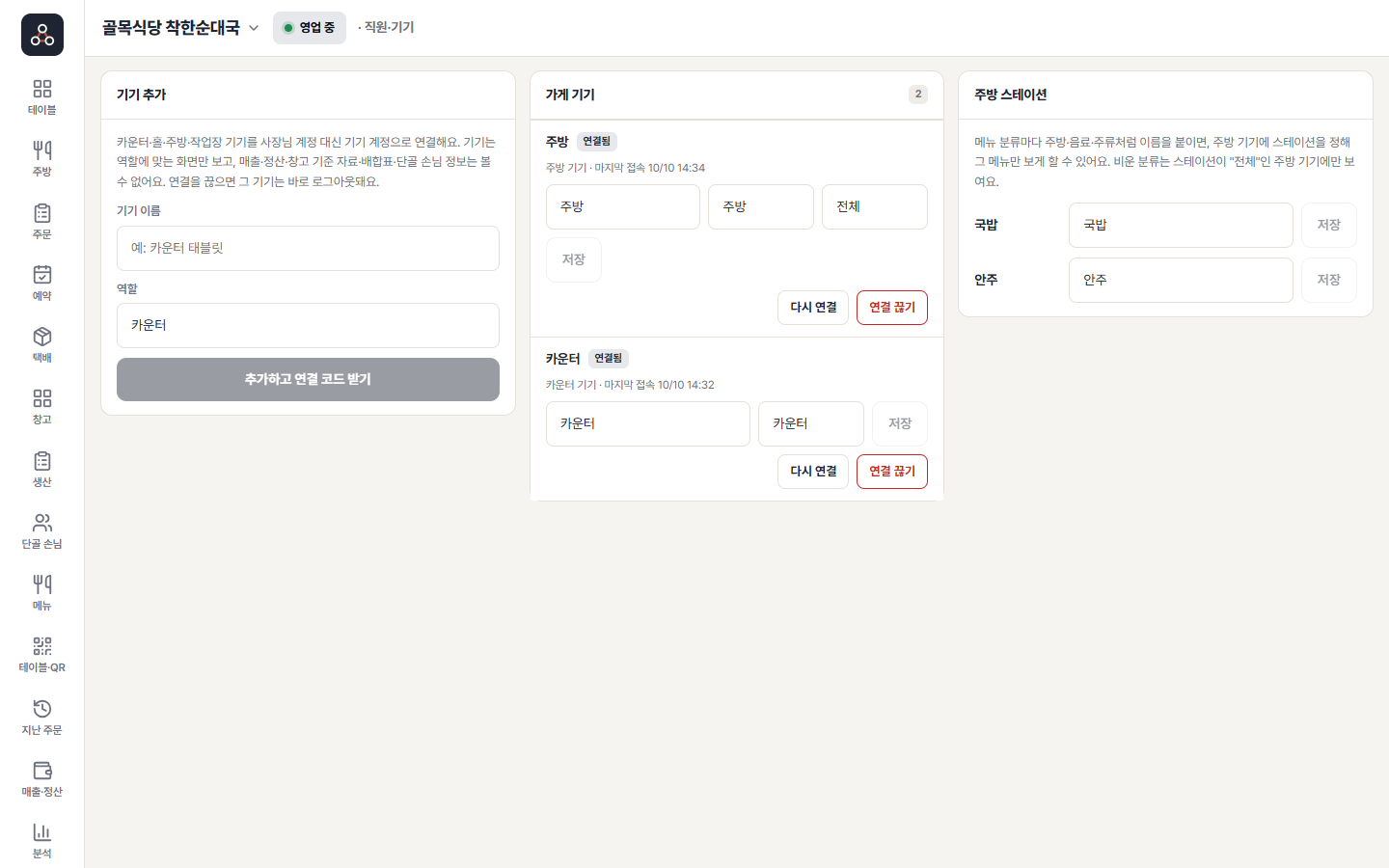Open the 주방 sidebar icon

42,159
